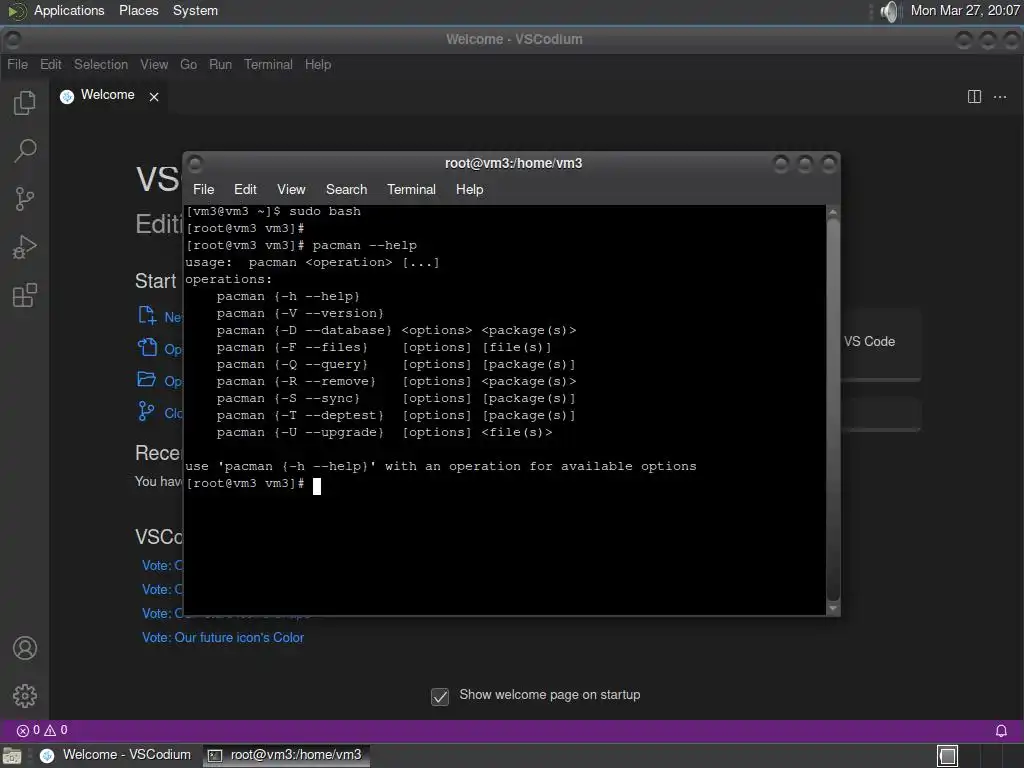Open VSCodium Selection menu
Screen dimensions: 1024x768
point(101,64)
